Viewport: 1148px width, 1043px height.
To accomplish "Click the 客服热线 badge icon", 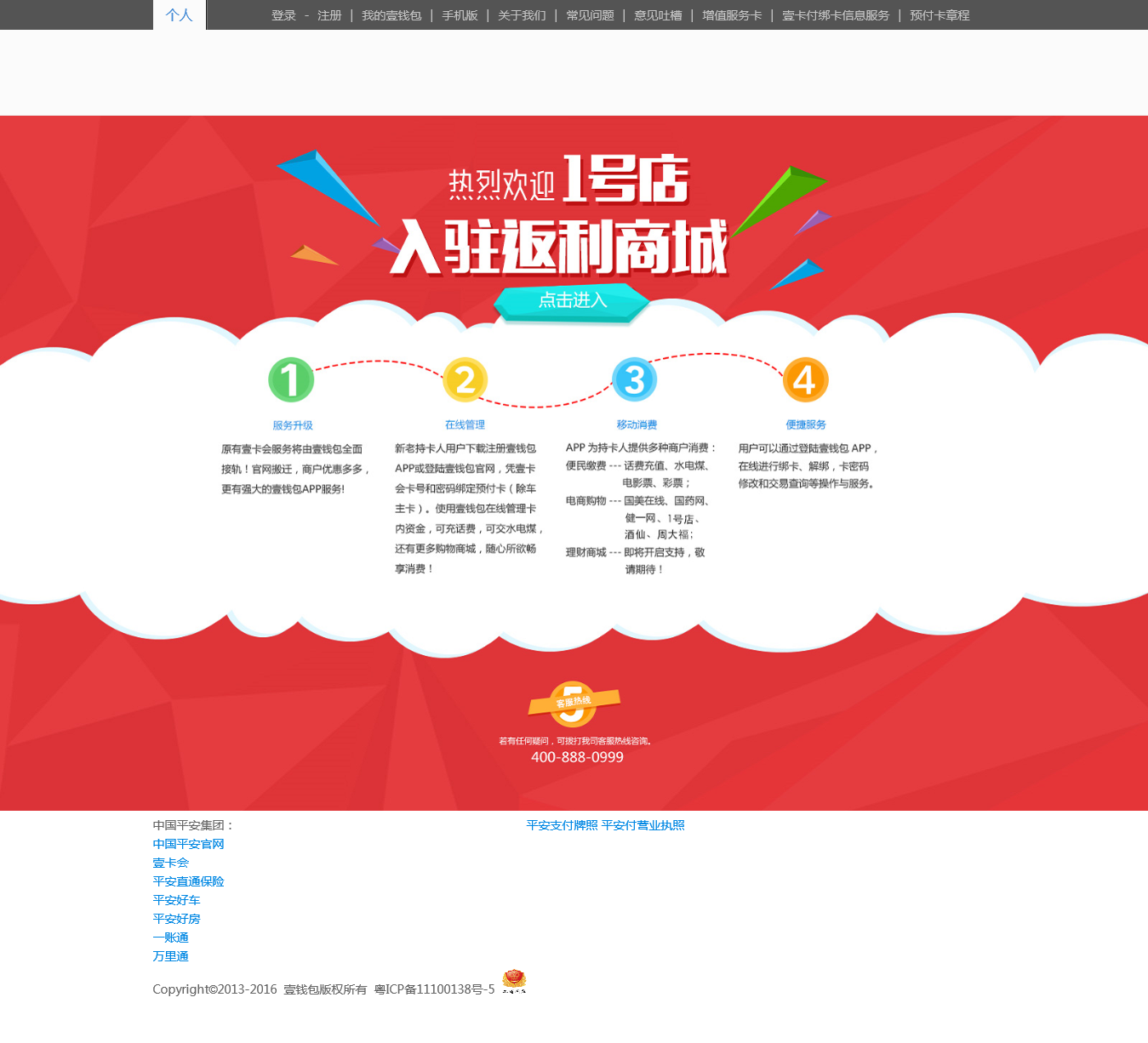I will pos(574,704).
